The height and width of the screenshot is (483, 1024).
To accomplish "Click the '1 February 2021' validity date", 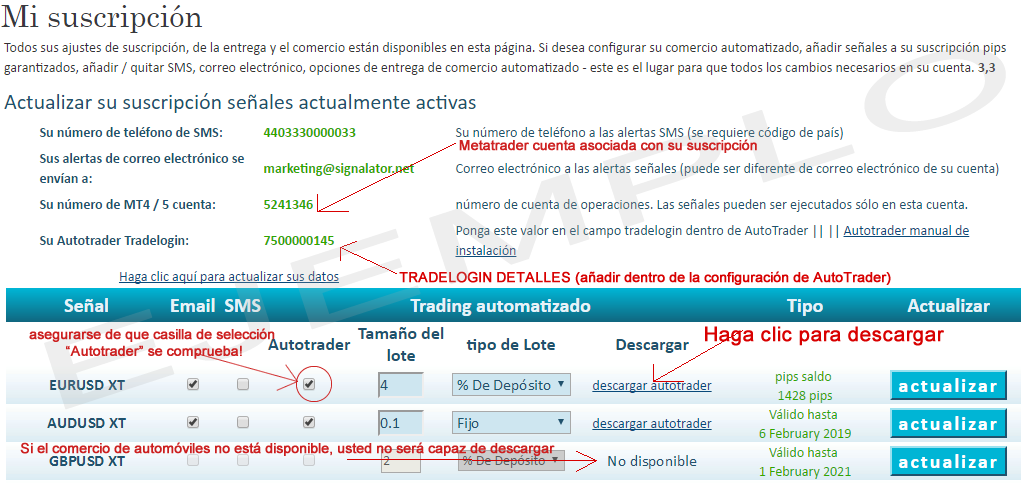I will [805, 471].
